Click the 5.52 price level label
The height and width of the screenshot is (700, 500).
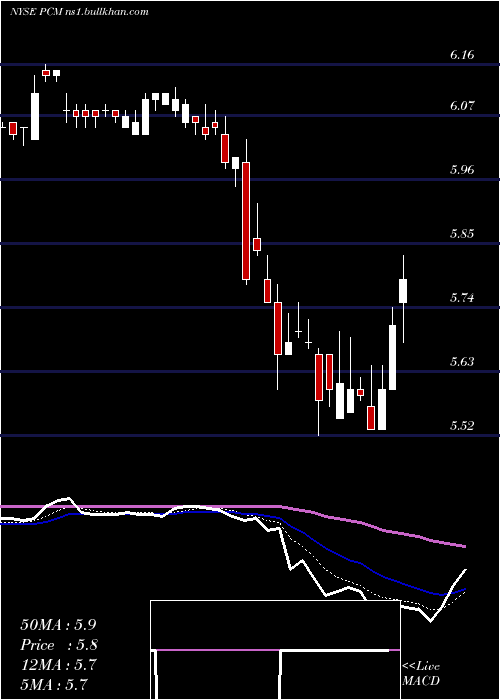pos(462,425)
